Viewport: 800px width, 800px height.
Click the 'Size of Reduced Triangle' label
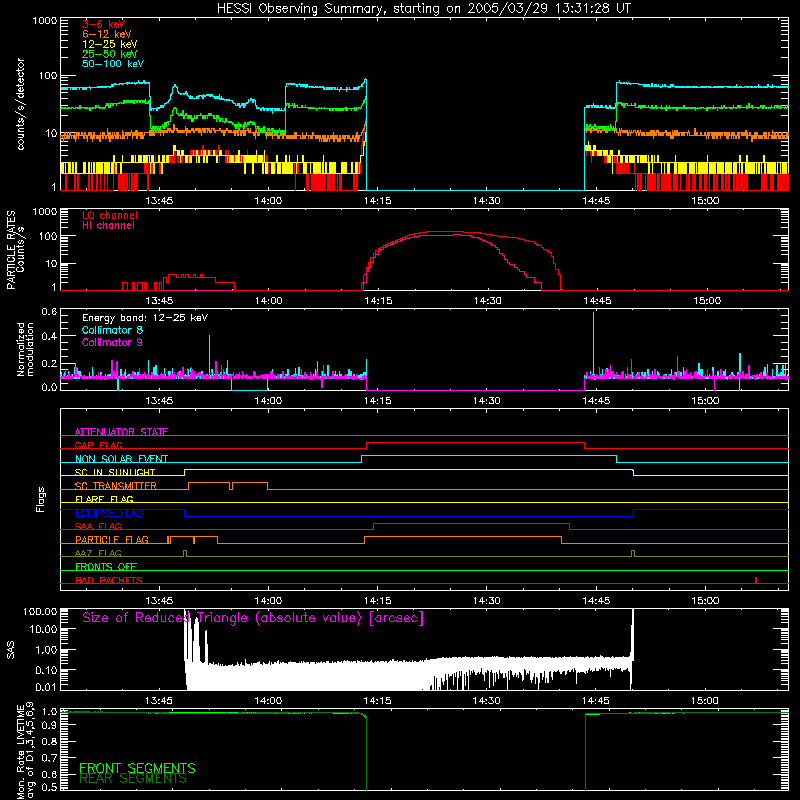[x=253, y=618]
